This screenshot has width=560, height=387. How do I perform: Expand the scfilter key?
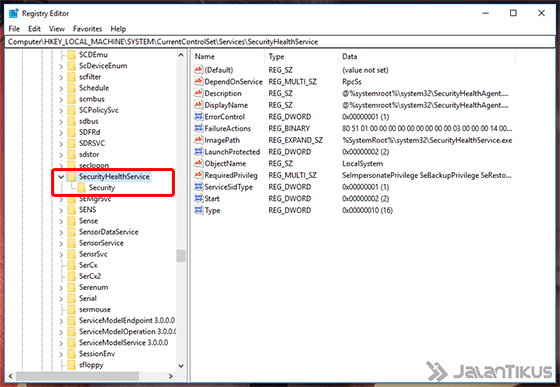pos(61,77)
